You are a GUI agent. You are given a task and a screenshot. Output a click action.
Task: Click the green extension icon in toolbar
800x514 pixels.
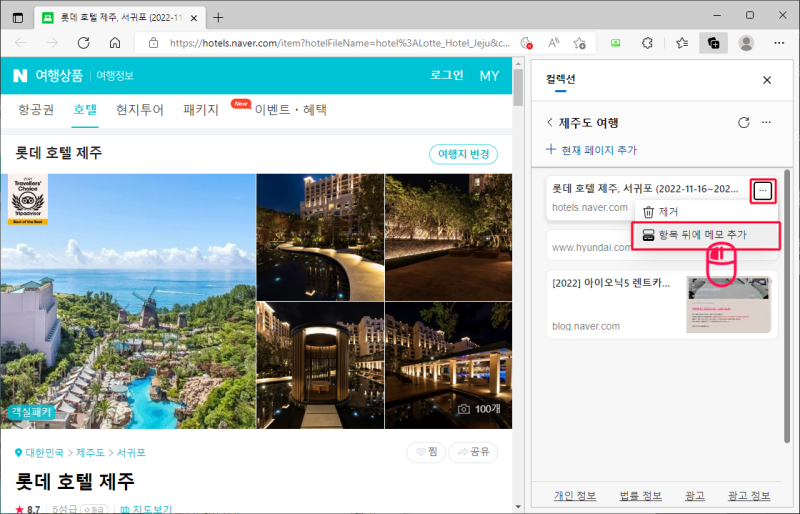point(616,43)
